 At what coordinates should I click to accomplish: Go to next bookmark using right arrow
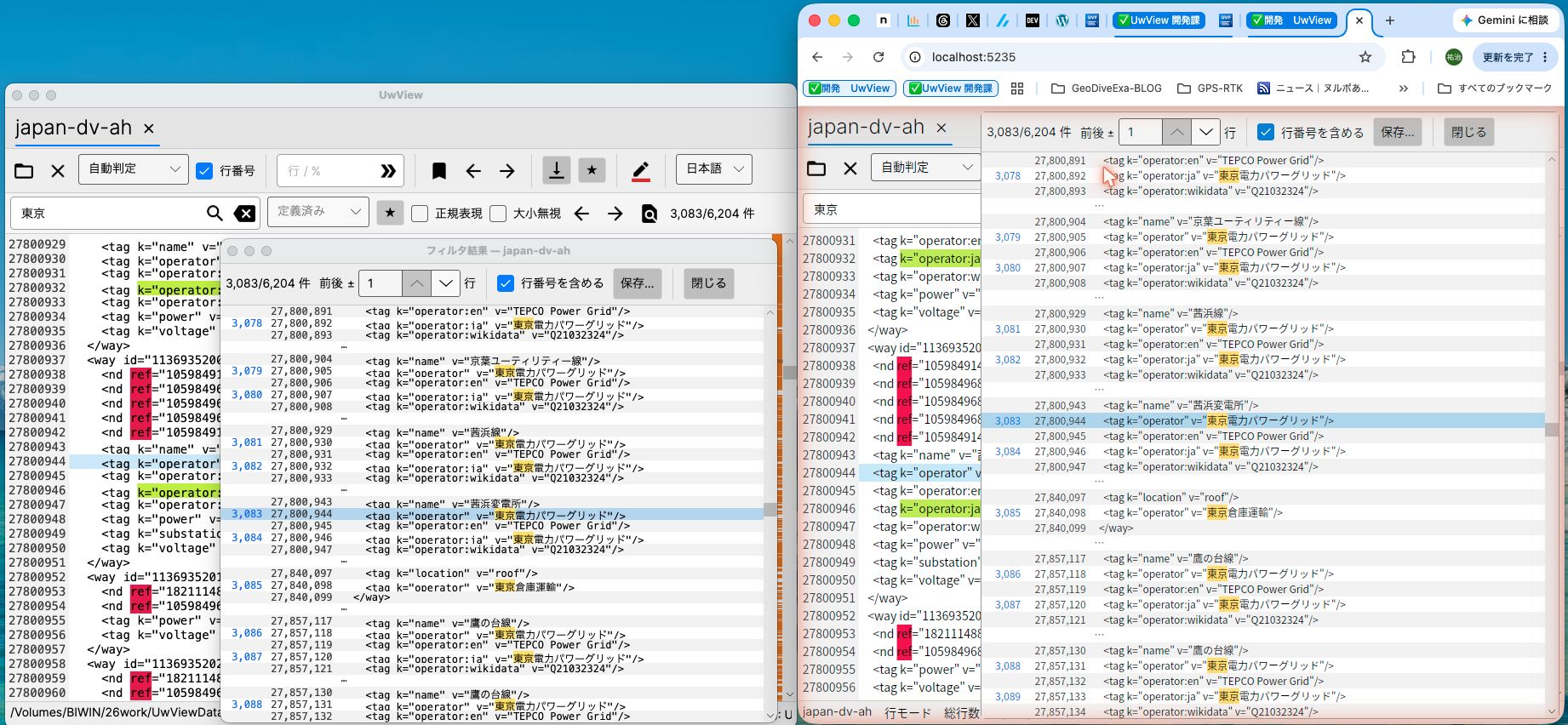(507, 171)
